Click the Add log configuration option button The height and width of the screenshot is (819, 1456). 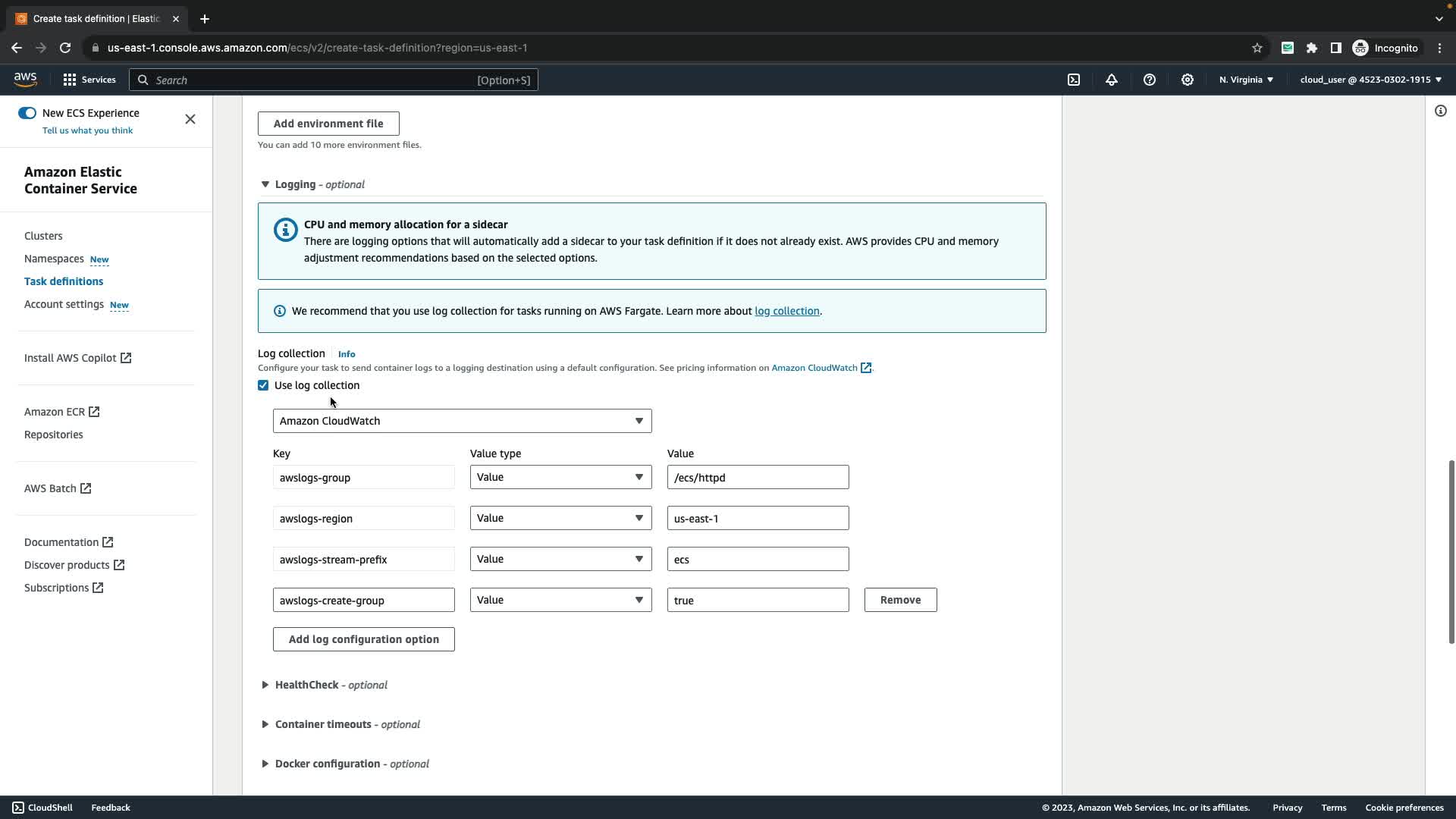(x=363, y=639)
